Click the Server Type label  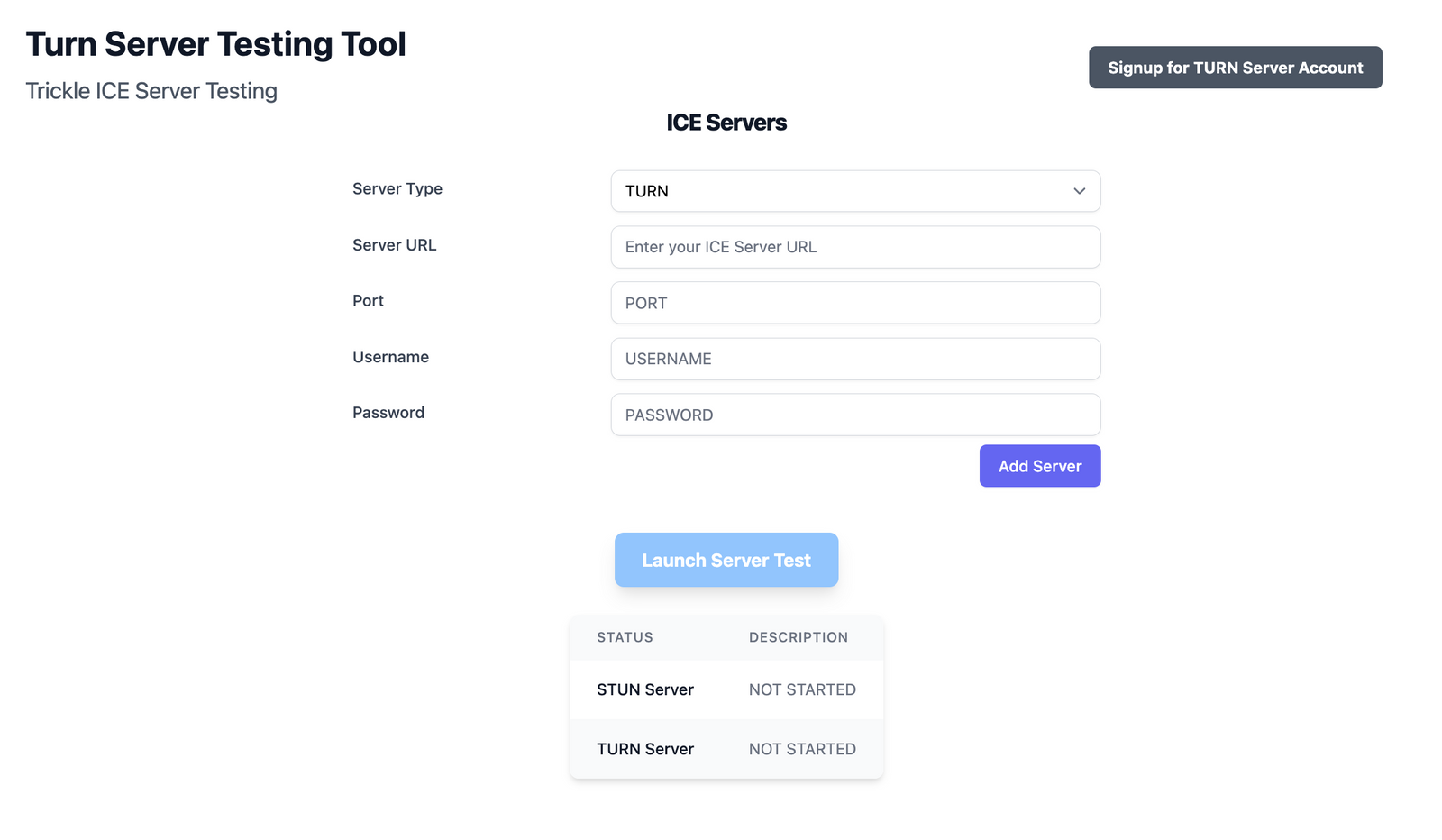[397, 189]
